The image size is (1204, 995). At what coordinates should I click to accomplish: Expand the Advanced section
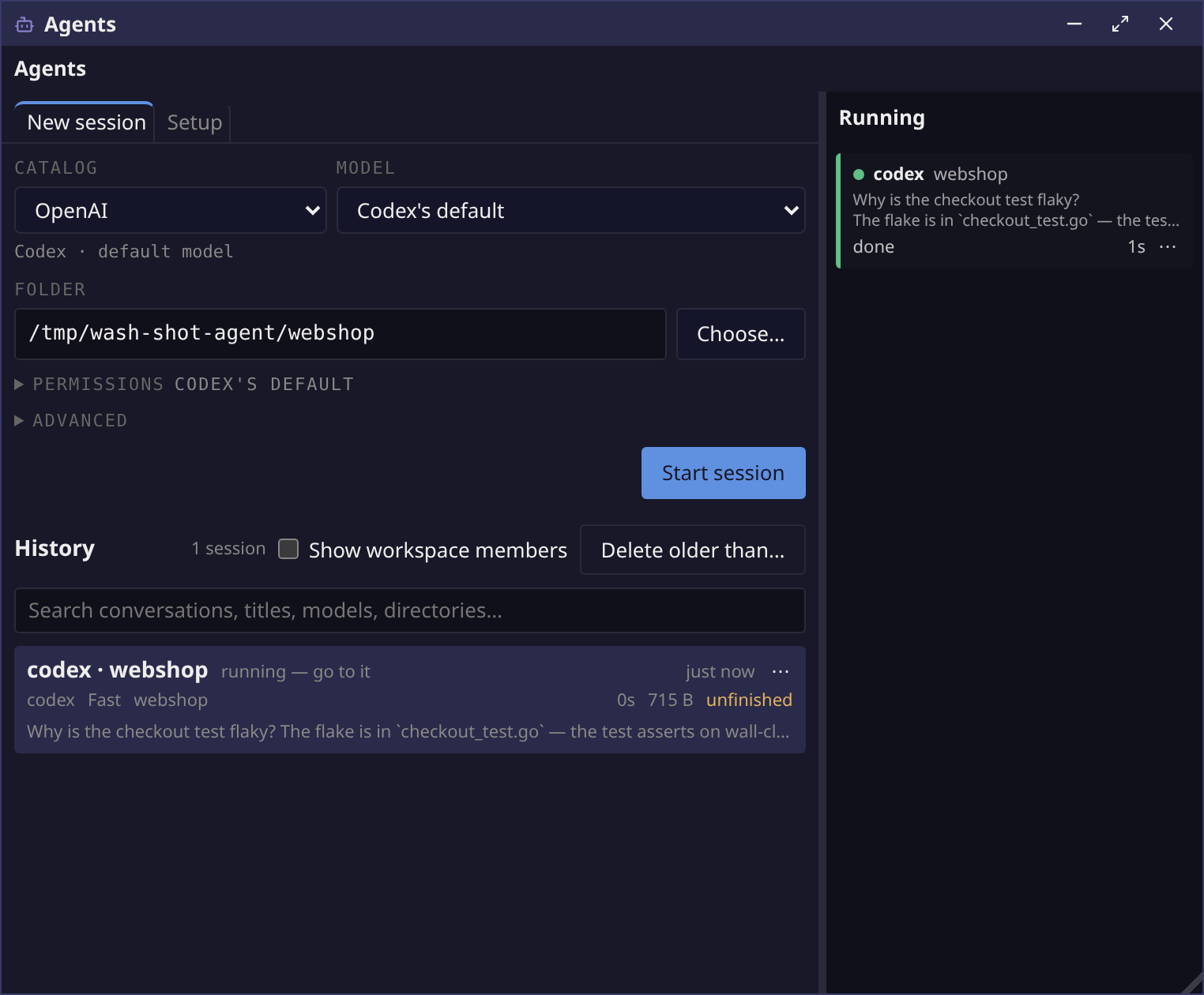71,420
